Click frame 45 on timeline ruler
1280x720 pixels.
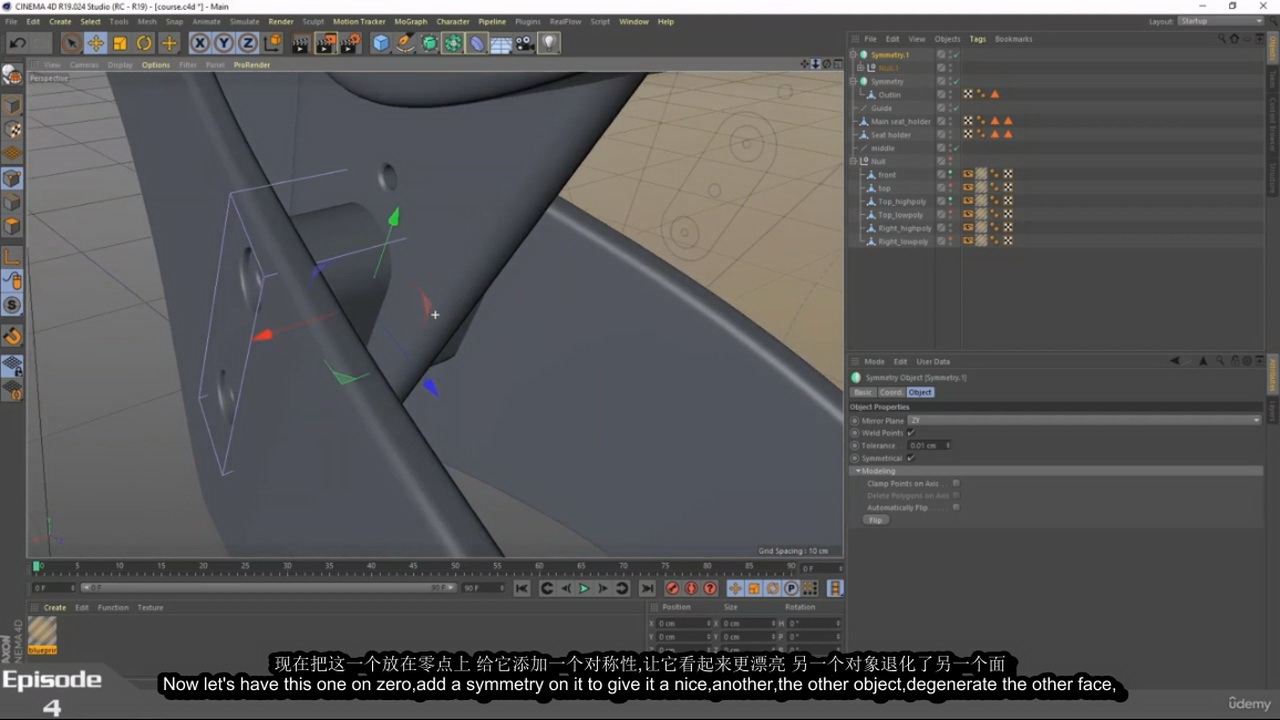pos(413,567)
